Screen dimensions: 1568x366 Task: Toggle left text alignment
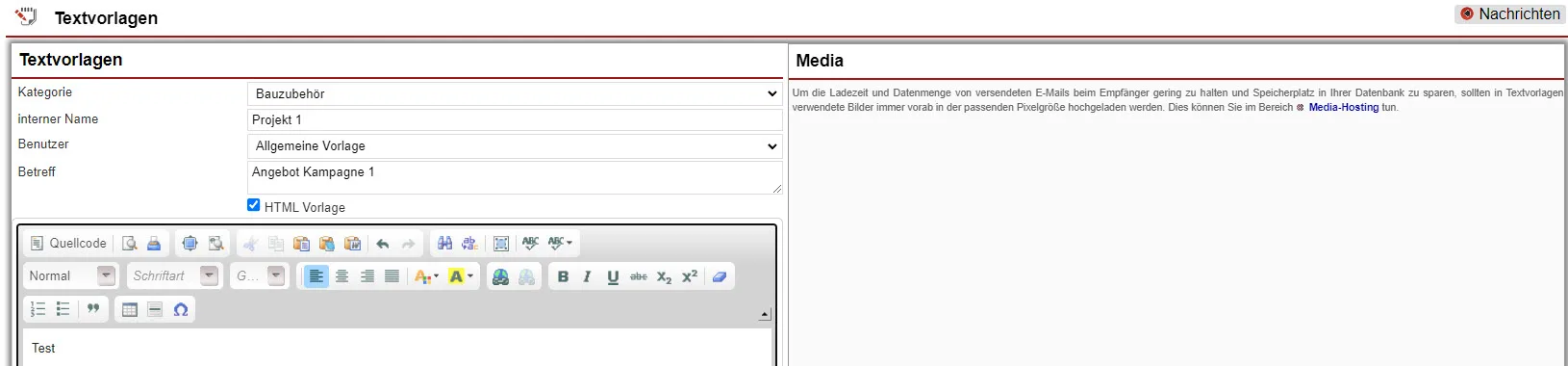click(316, 276)
